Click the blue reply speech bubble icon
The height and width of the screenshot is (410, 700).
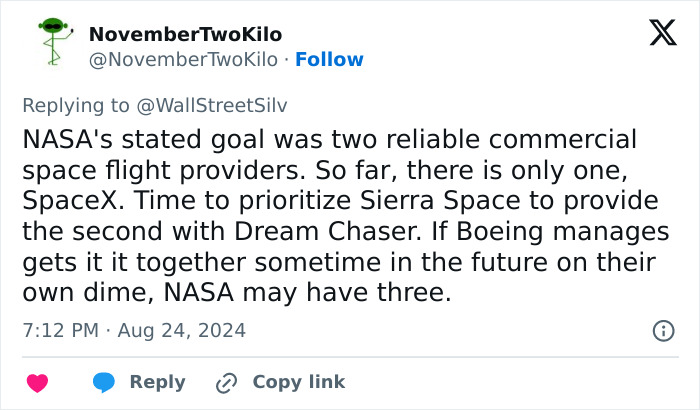pyautogui.click(x=103, y=382)
